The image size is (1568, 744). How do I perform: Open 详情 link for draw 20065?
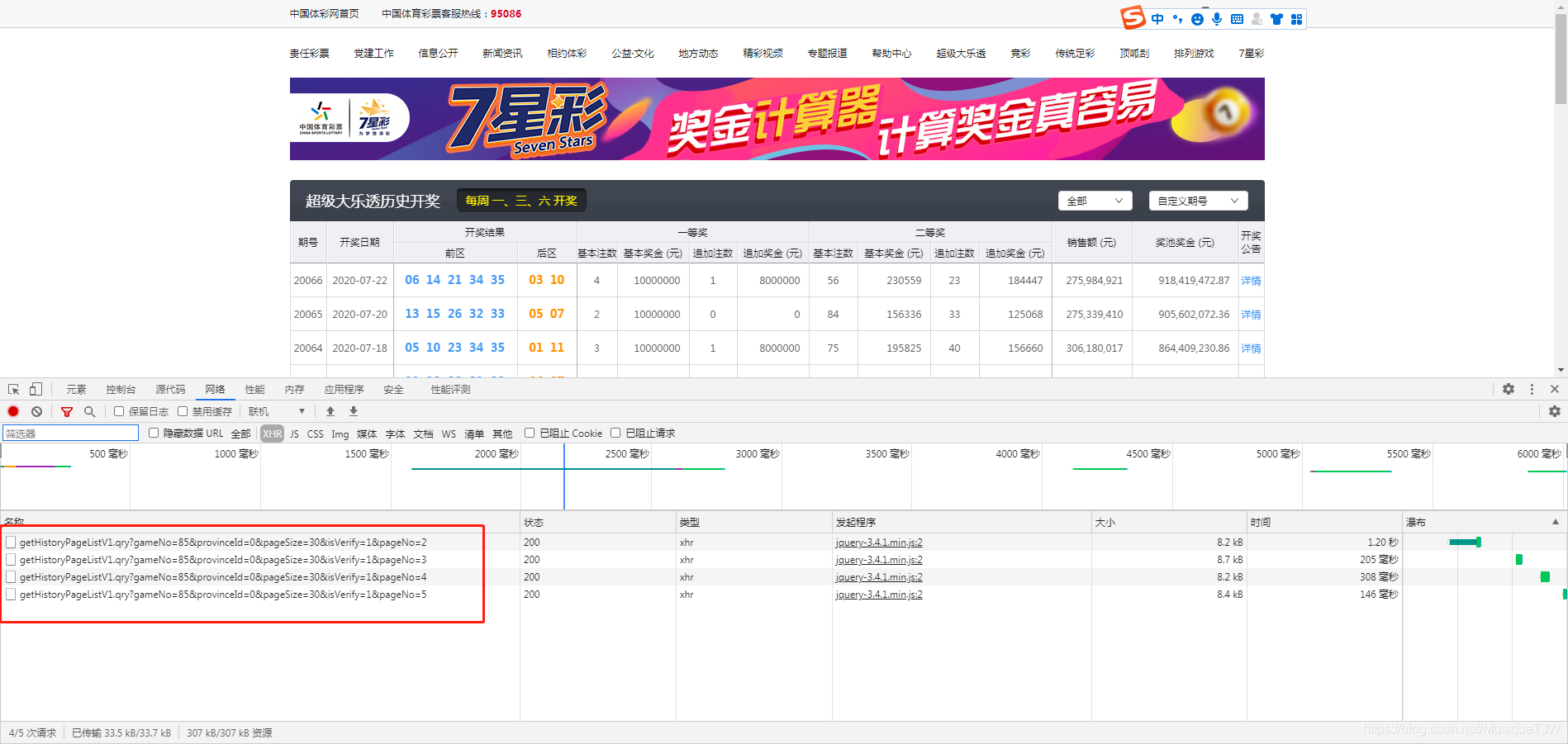point(1251,315)
